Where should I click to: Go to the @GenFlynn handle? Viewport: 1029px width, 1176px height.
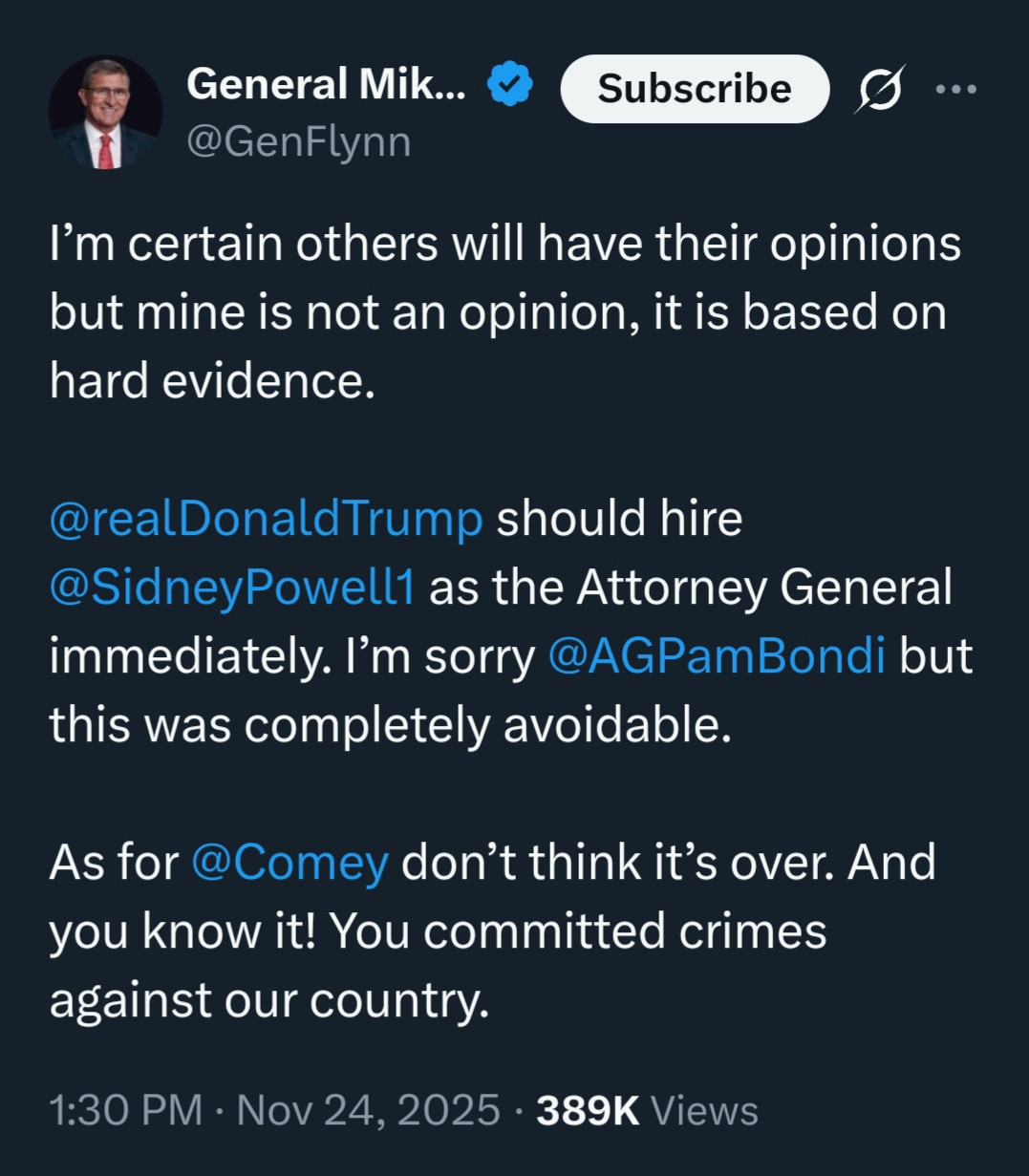pos(299,141)
